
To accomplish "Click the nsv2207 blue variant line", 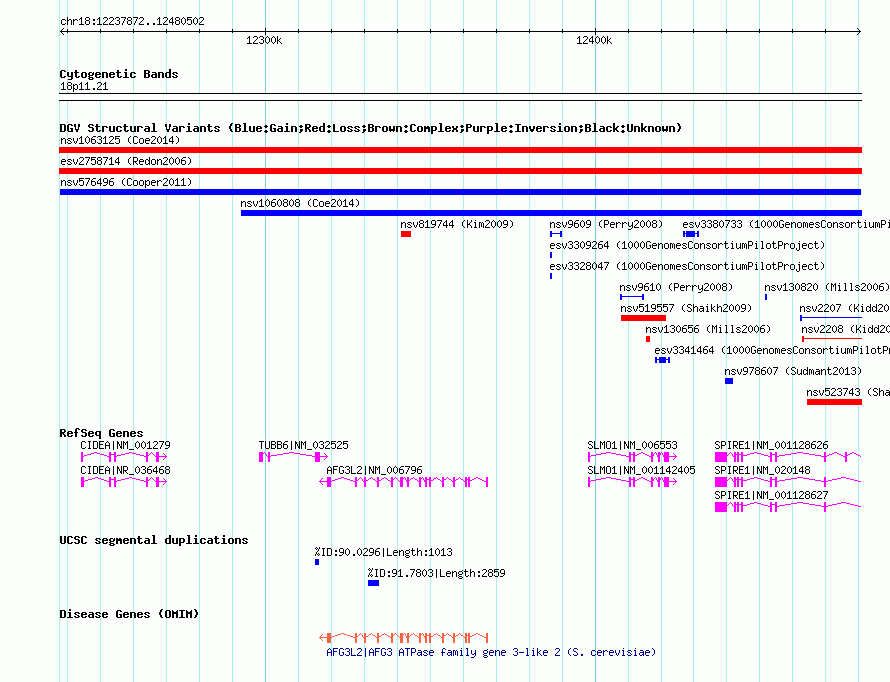I will coord(831,318).
